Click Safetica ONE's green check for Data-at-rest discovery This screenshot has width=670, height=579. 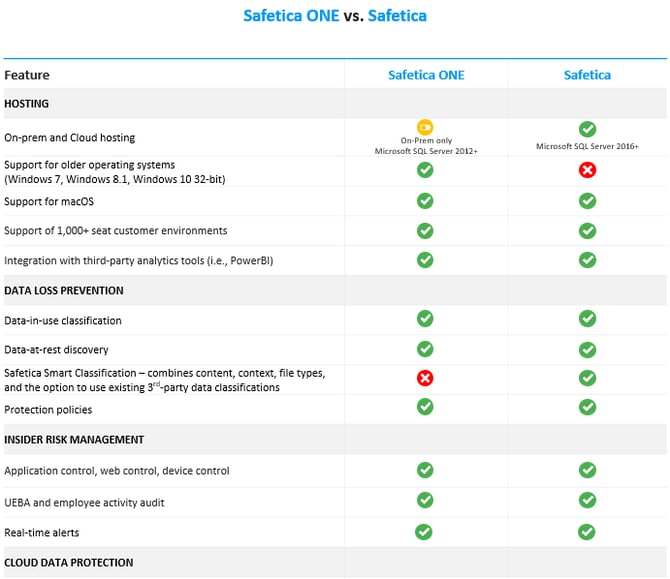click(425, 349)
